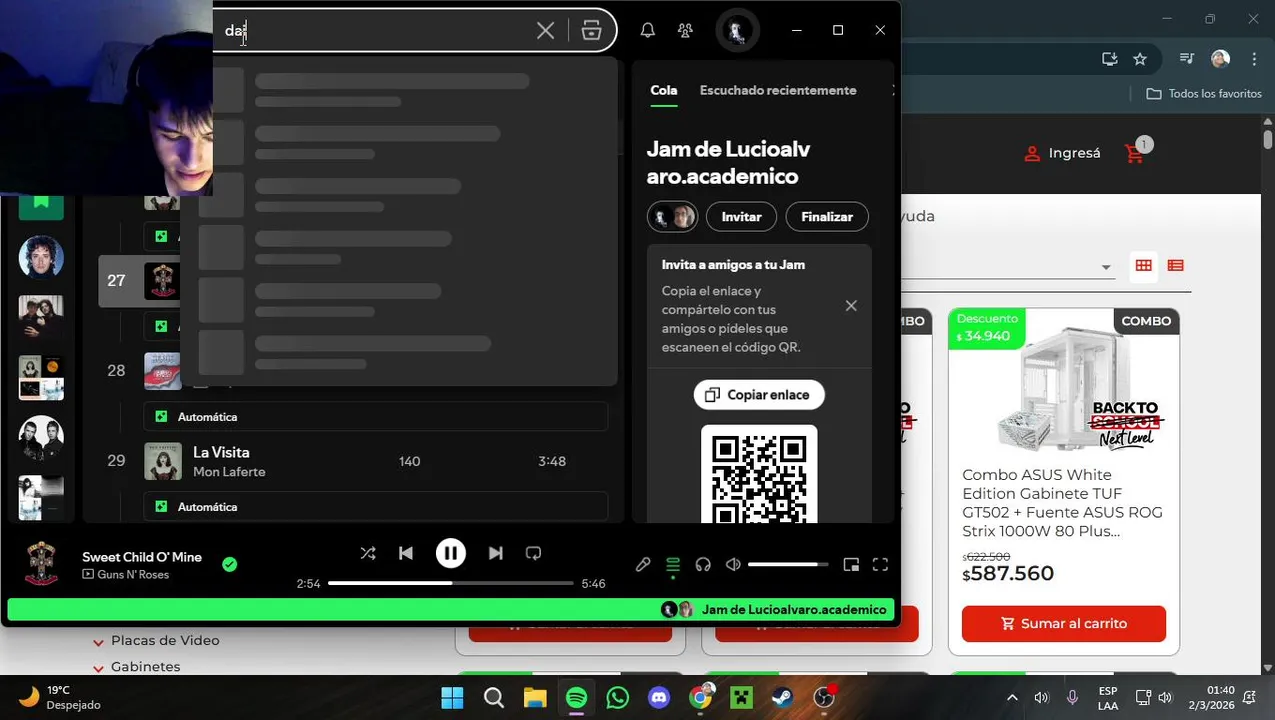The width and height of the screenshot is (1275, 720).
Task: Open Spotify profile avatar menu
Action: tap(737, 31)
